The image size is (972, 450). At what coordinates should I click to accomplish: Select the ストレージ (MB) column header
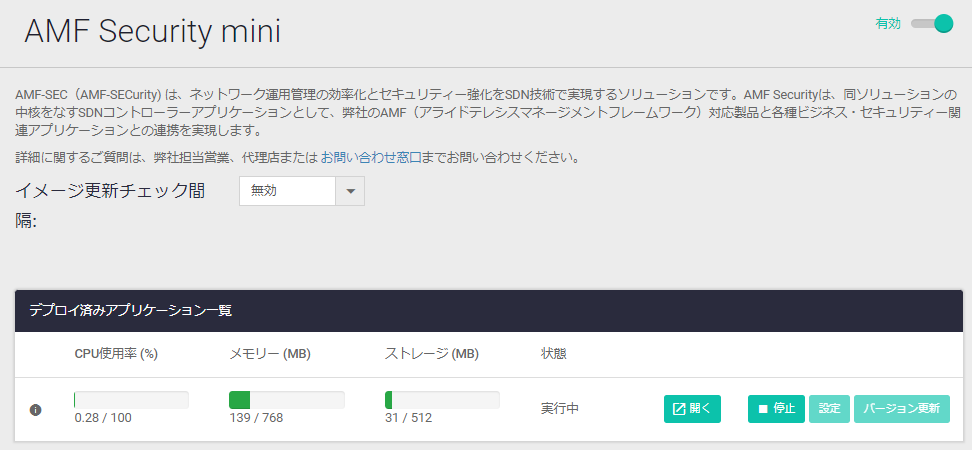point(432,354)
